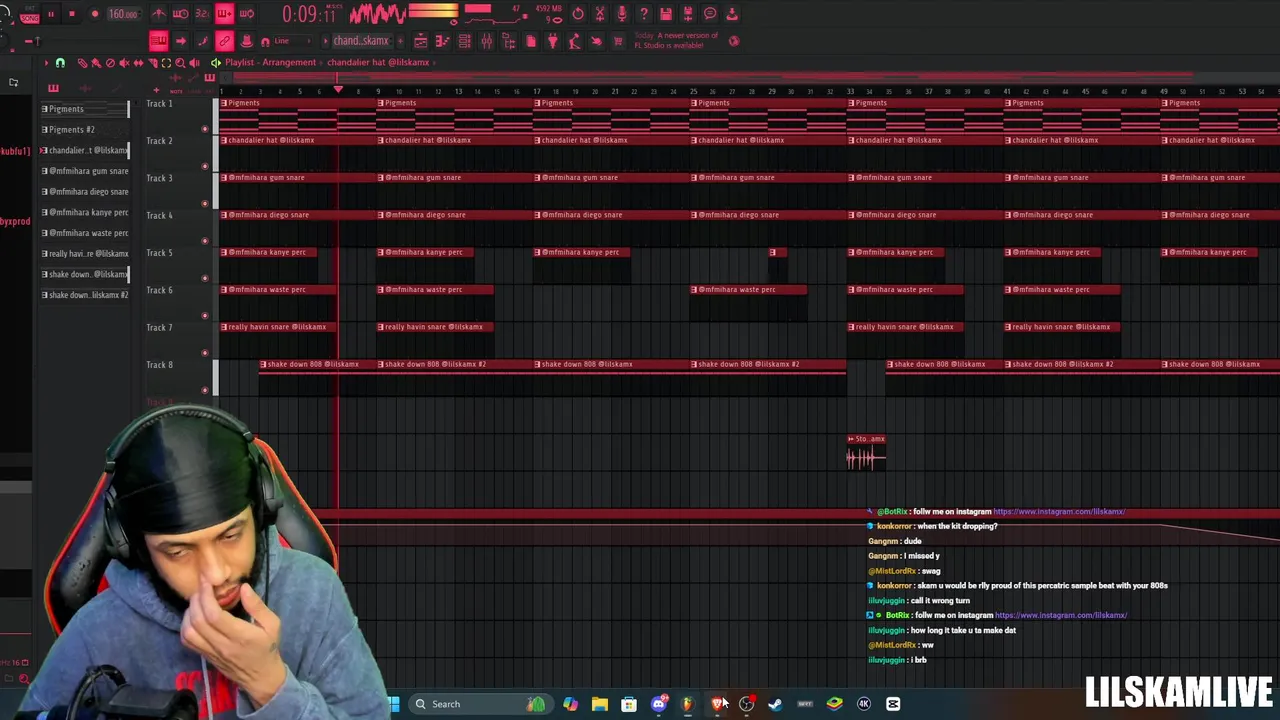Image resolution: width=1280 pixels, height=720 pixels.
Task: Toggle wait for input to start
Action: pos(180,14)
